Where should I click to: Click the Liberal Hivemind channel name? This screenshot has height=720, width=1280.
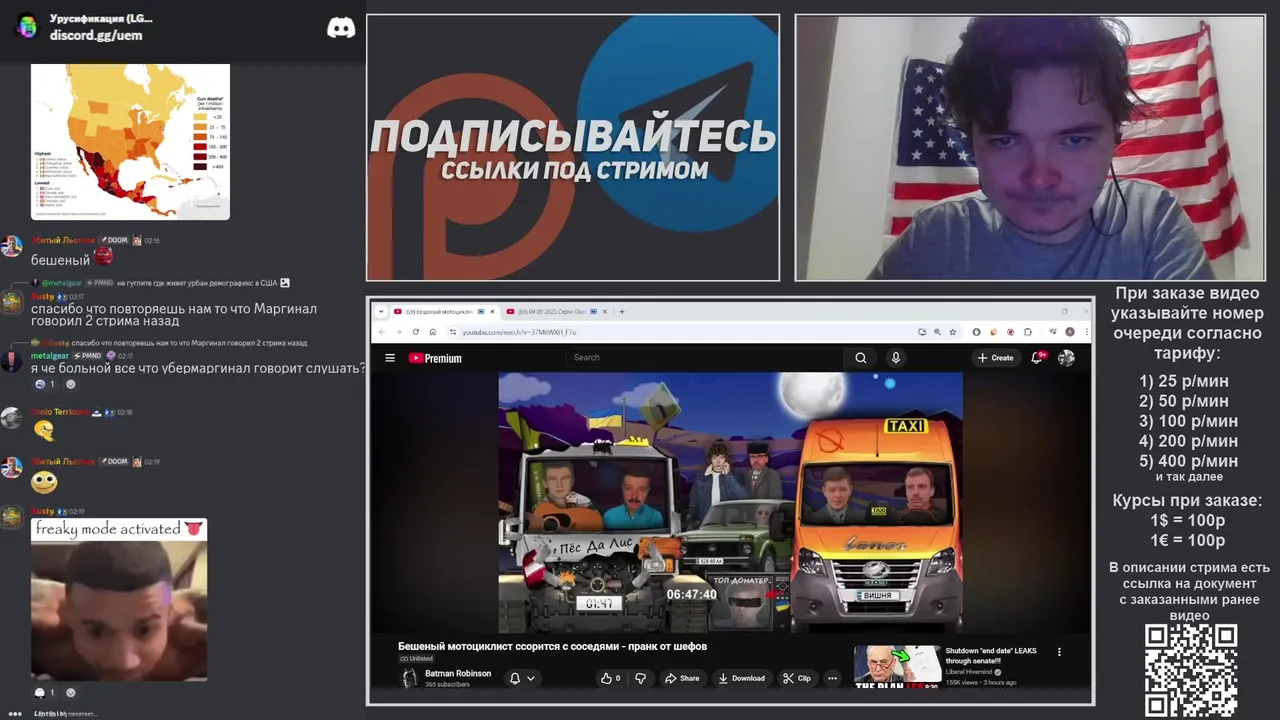tap(969, 672)
